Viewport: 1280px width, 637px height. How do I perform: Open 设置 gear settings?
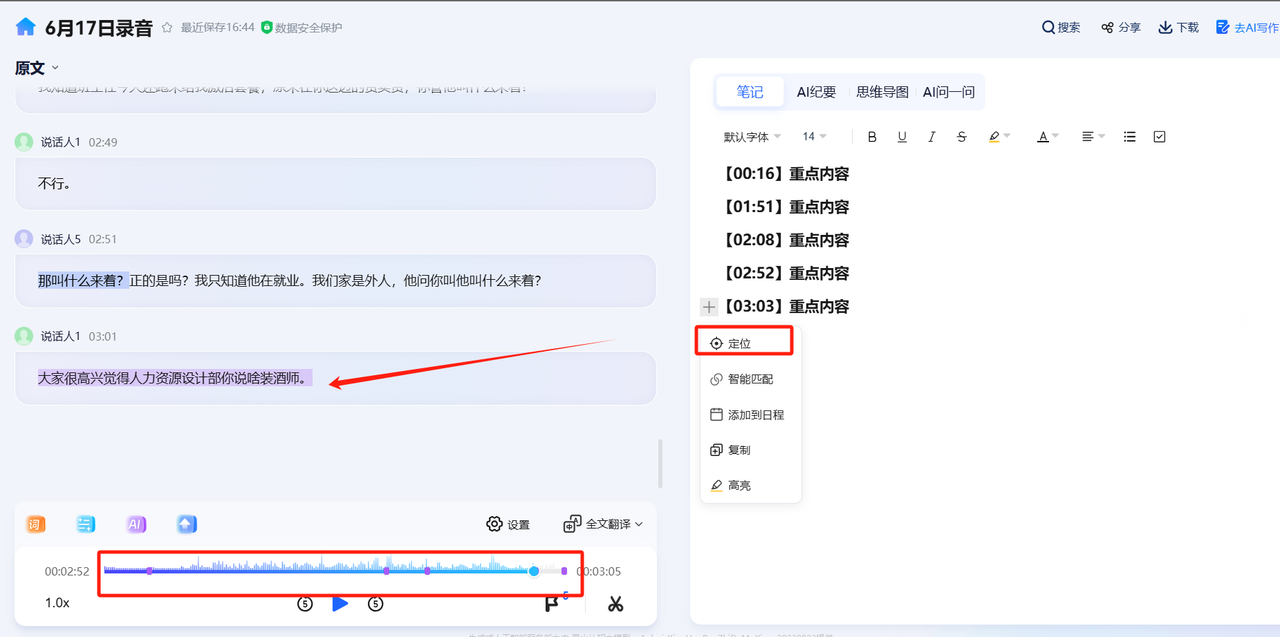(x=508, y=524)
